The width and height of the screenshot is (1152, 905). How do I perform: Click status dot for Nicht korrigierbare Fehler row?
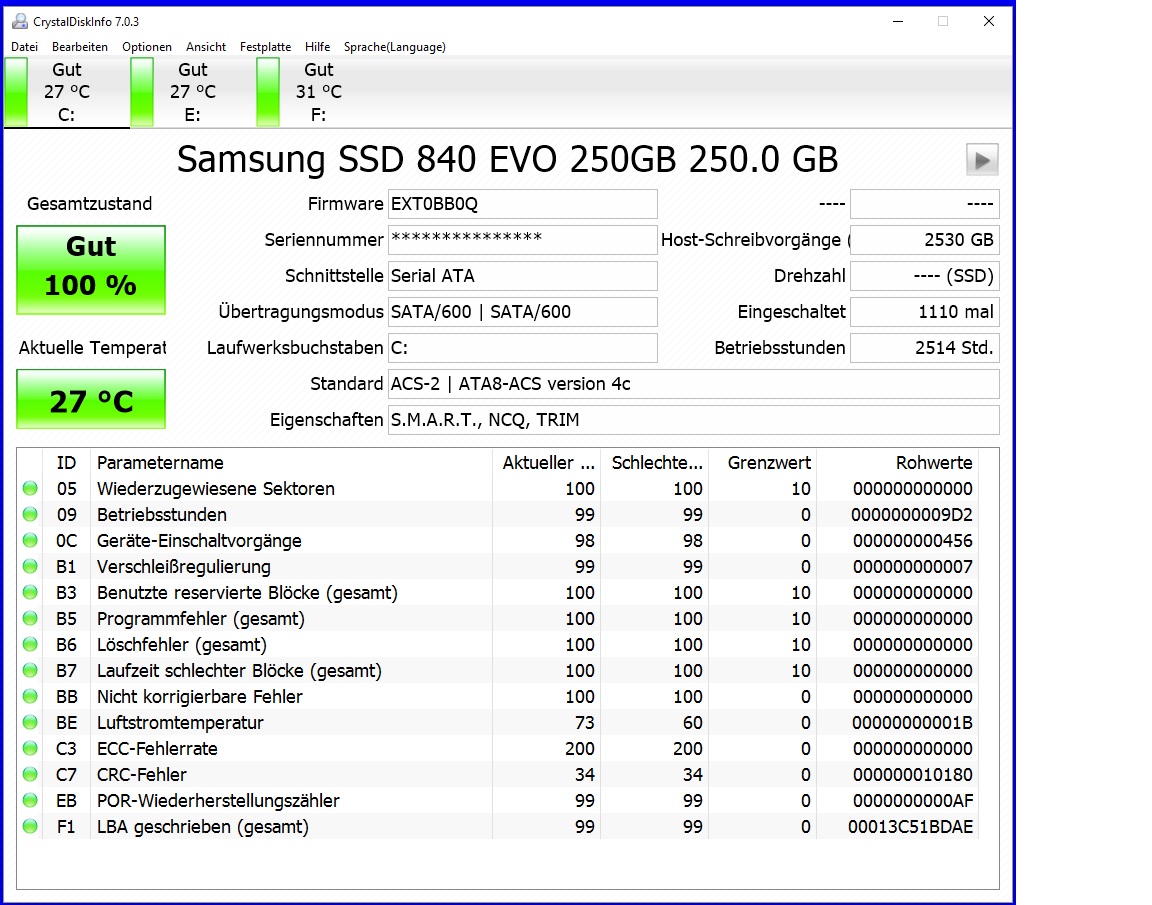pos(30,696)
